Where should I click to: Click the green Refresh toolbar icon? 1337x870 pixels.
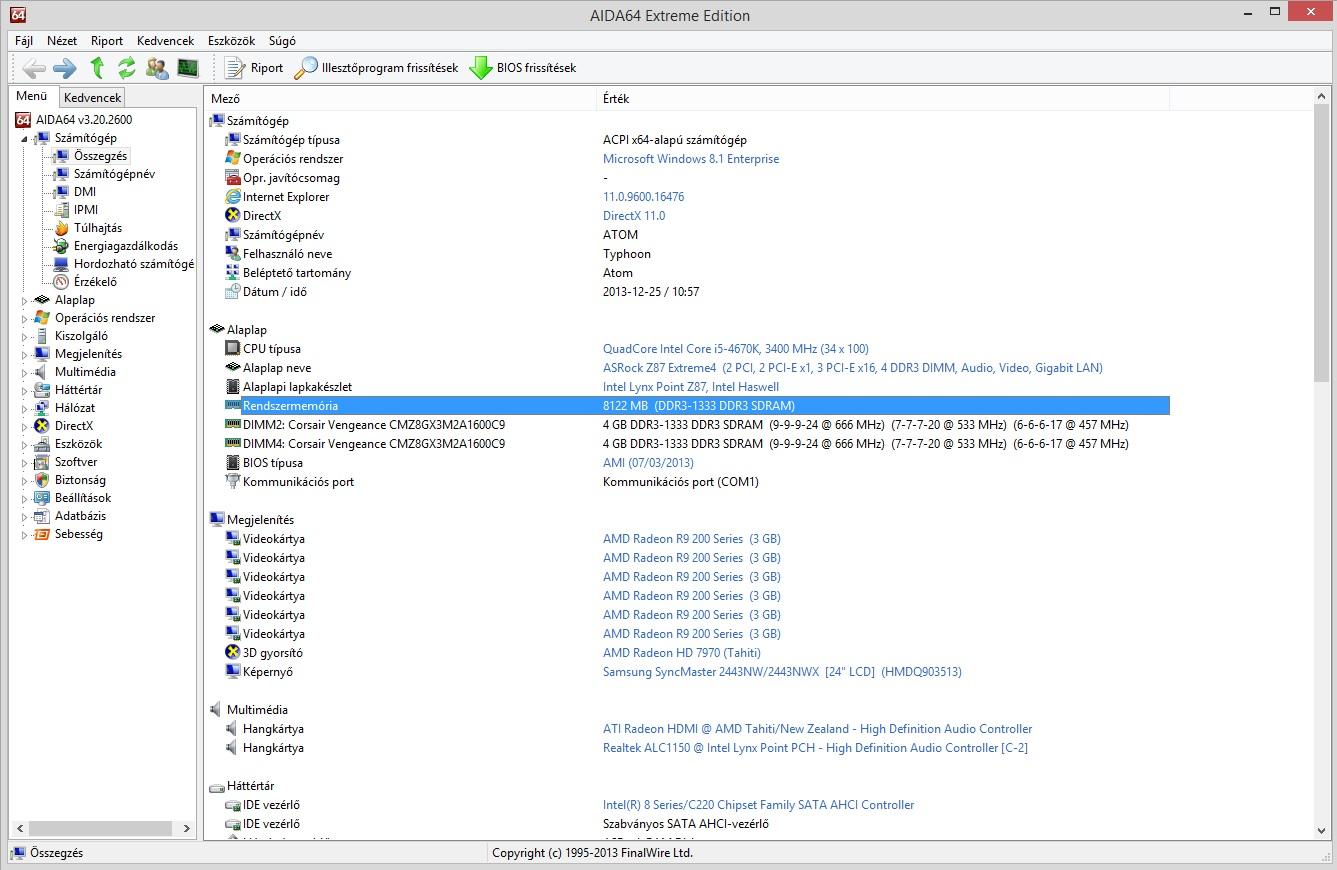[x=126, y=68]
